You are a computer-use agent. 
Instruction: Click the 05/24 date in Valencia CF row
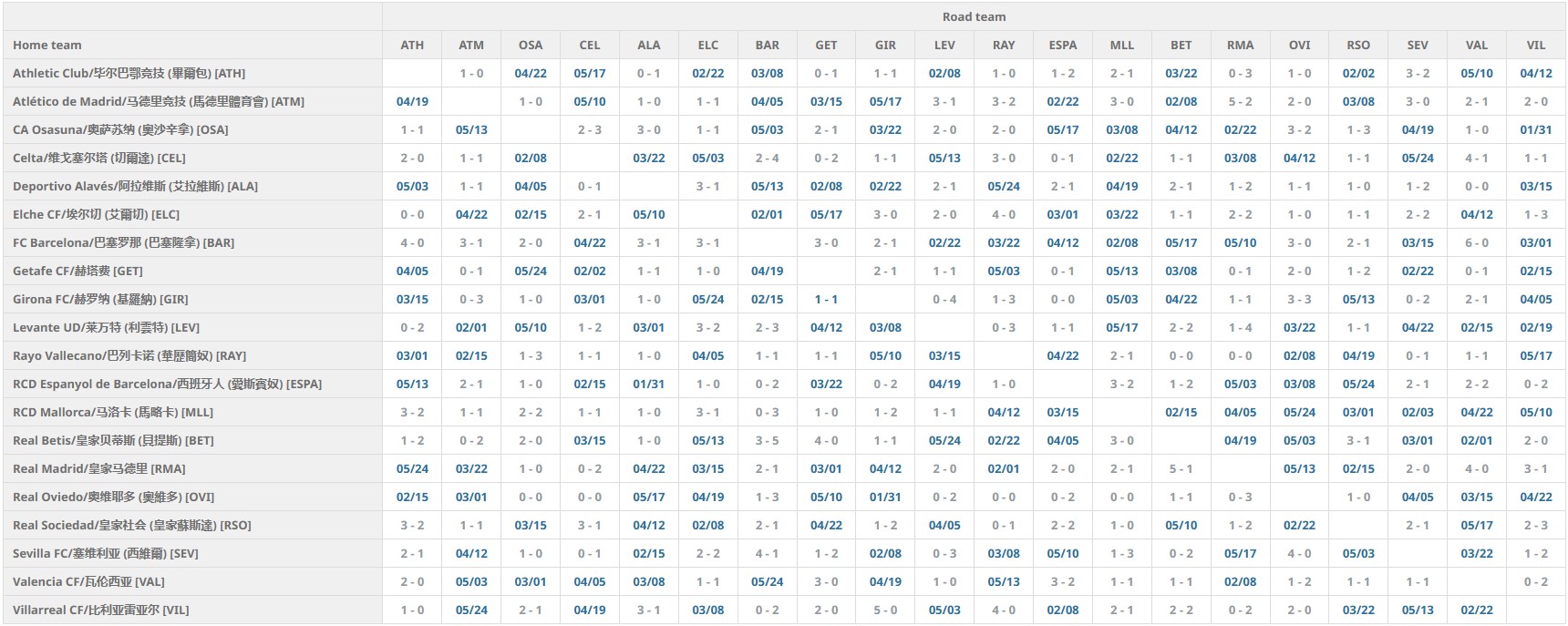coord(767,582)
